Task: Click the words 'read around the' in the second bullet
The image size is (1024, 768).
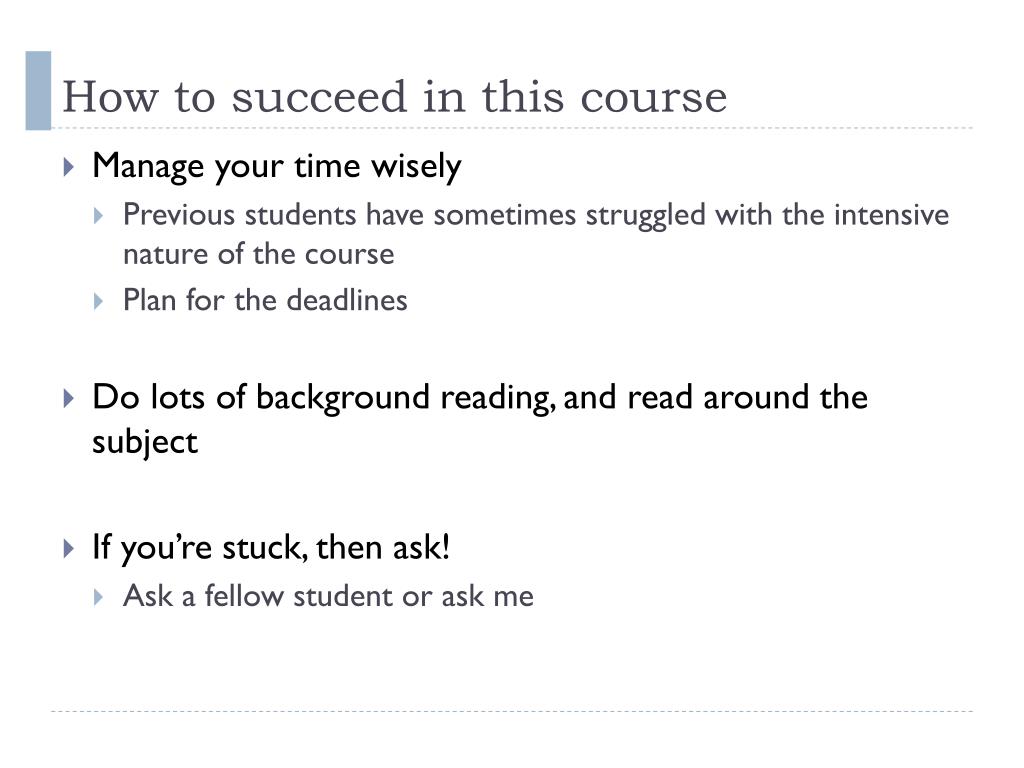Action: tap(747, 397)
